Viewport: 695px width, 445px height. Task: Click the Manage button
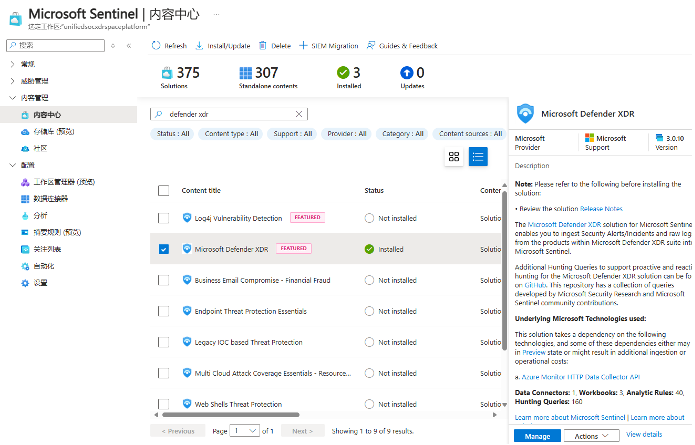(537, 437)
